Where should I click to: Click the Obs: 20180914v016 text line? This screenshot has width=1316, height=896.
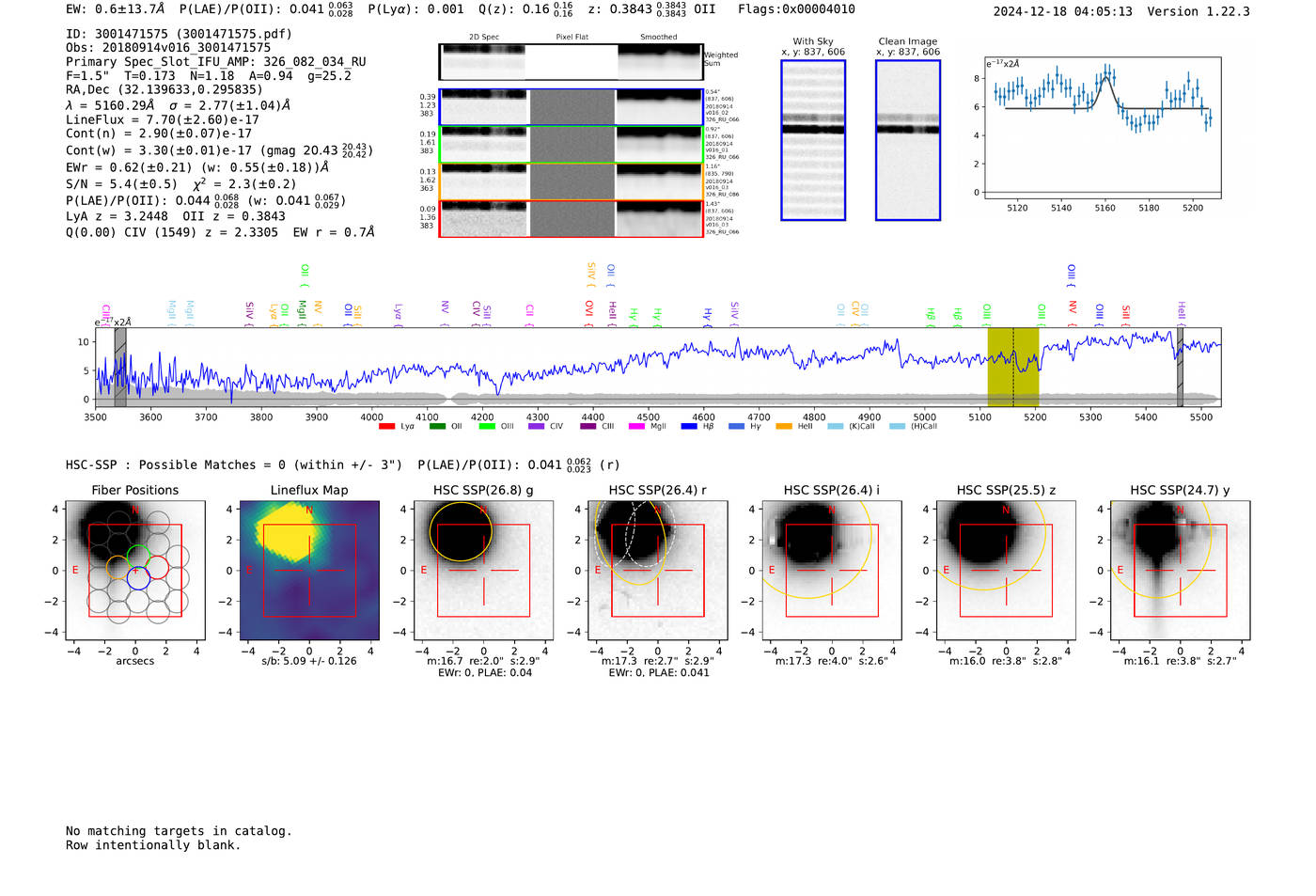tap(168, 48)
